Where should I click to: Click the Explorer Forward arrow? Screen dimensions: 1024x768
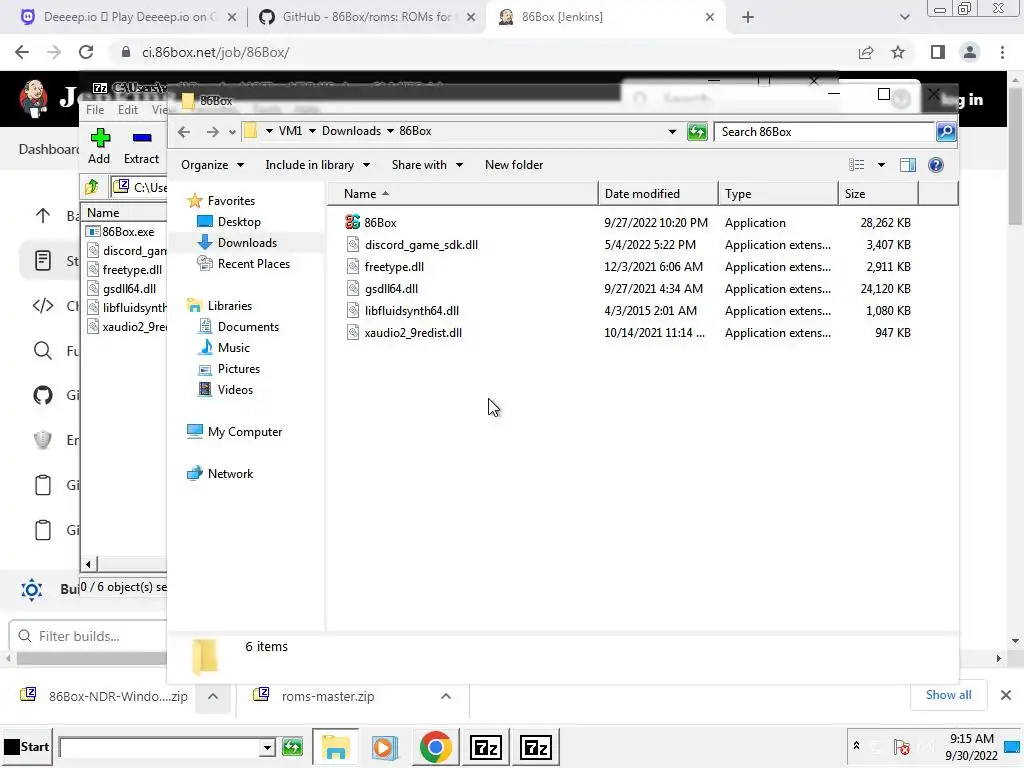(212, 132)
